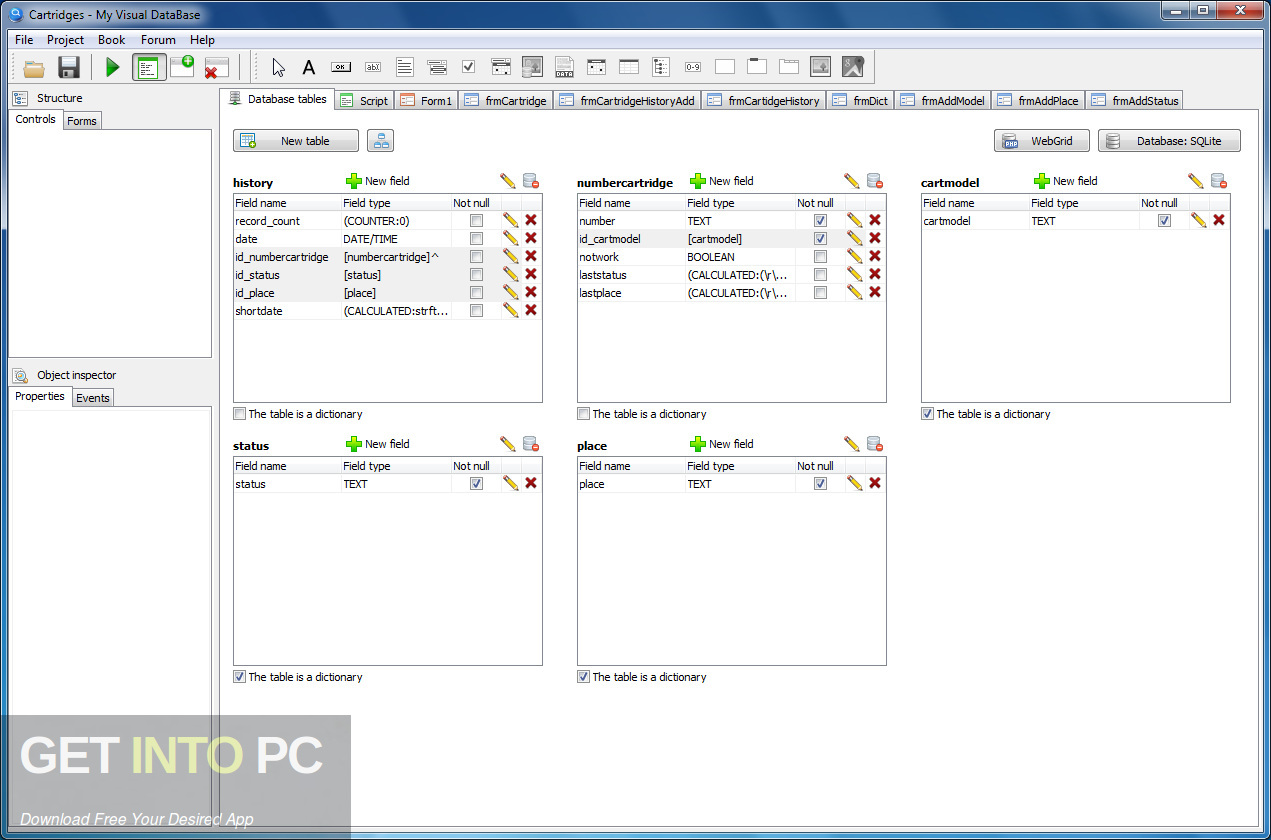Viewport: 1271px width, 840px height.
Task: Open the Help menu
Action: tap(202, 40)
